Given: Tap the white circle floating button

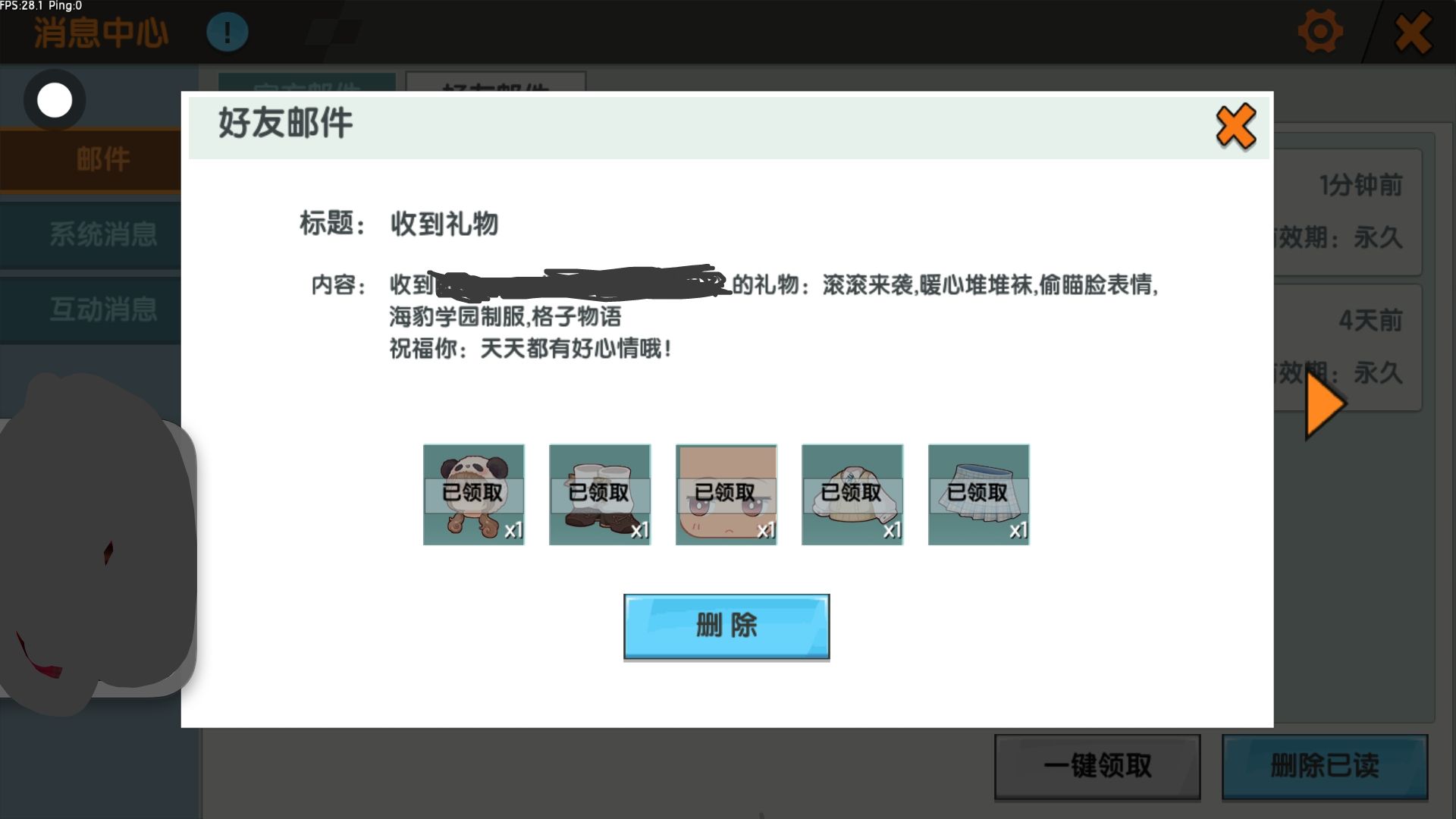Looking at the screenshot, I should point(55,100).
